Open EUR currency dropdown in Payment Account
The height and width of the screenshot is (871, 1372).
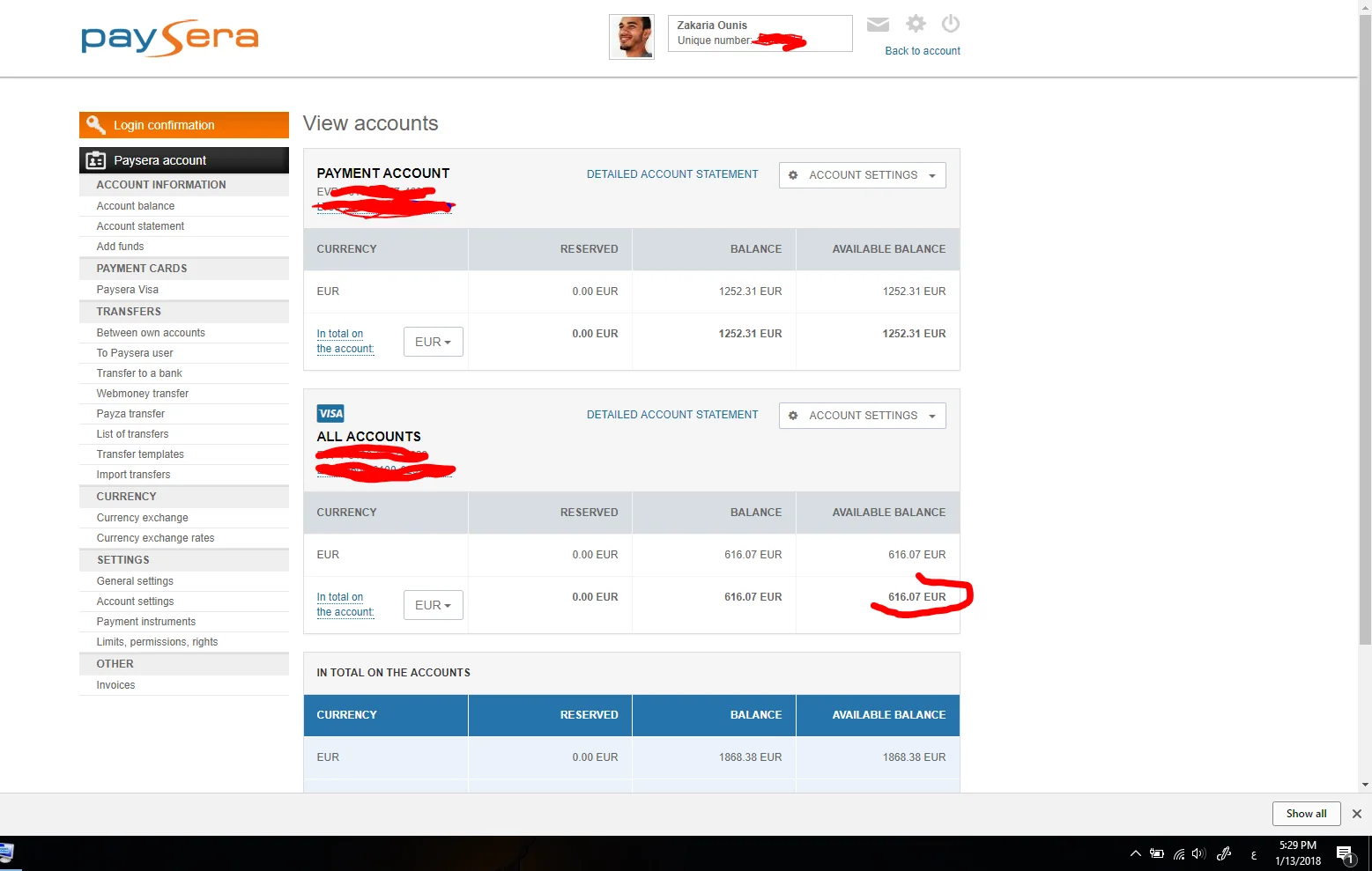[x=433, y=342]
